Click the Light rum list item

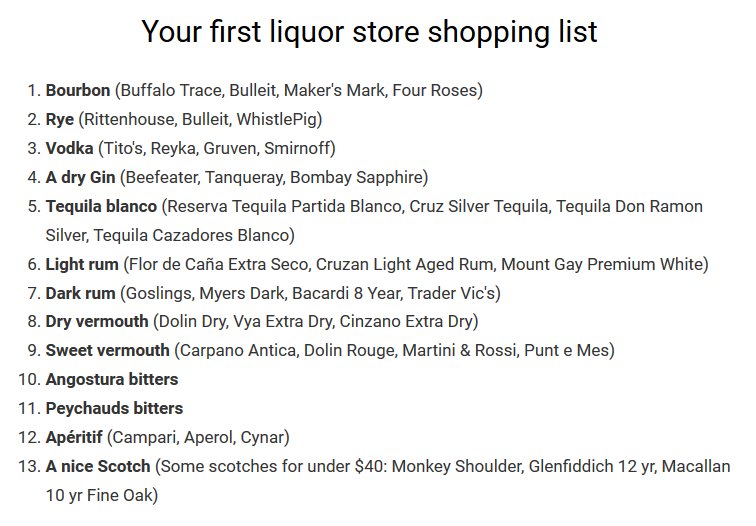coord(82,264)
